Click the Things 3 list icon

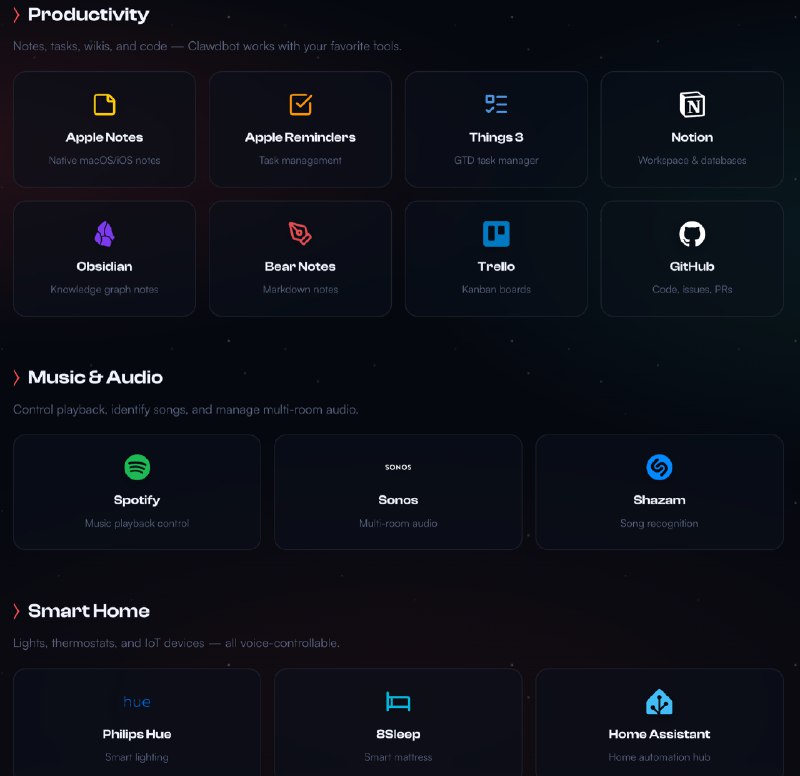coord(496,104)
